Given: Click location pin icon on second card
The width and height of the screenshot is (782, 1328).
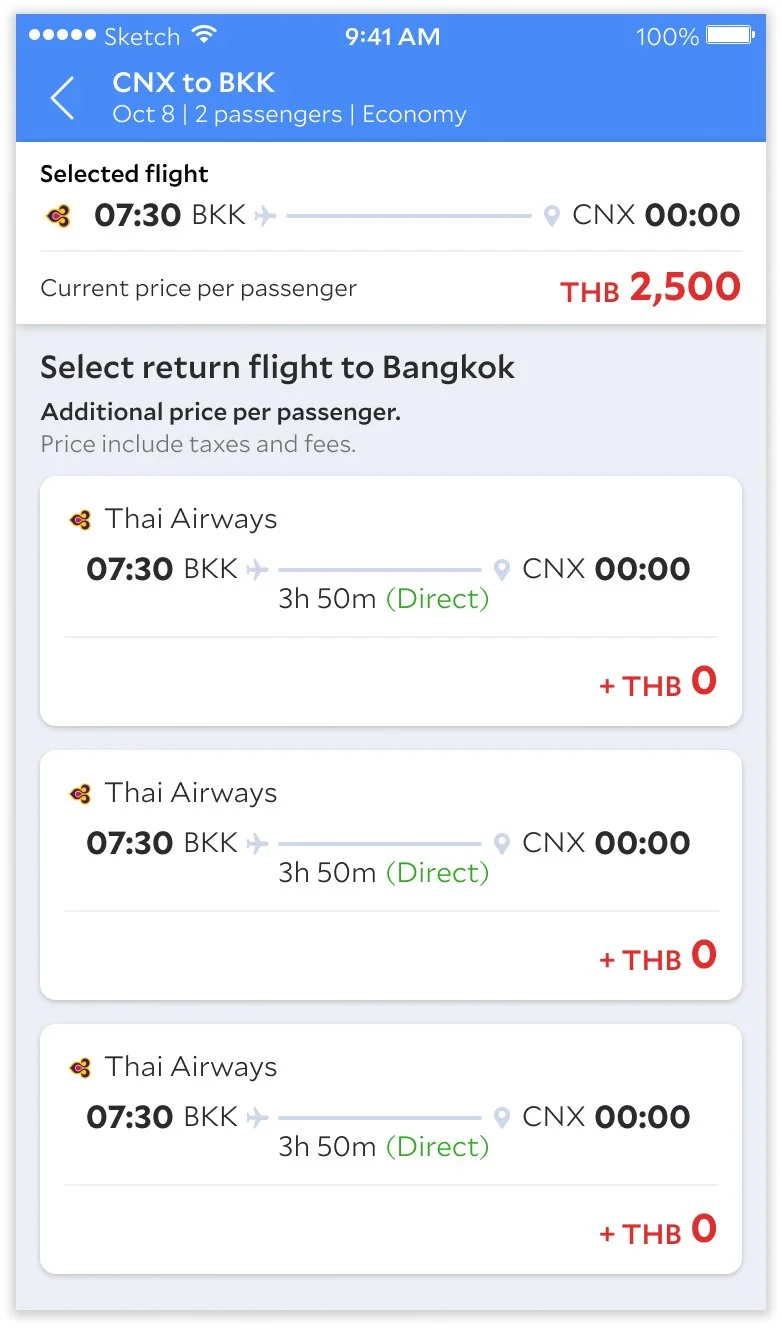Looking at the screenshot, I should click(x=502, y=843).
